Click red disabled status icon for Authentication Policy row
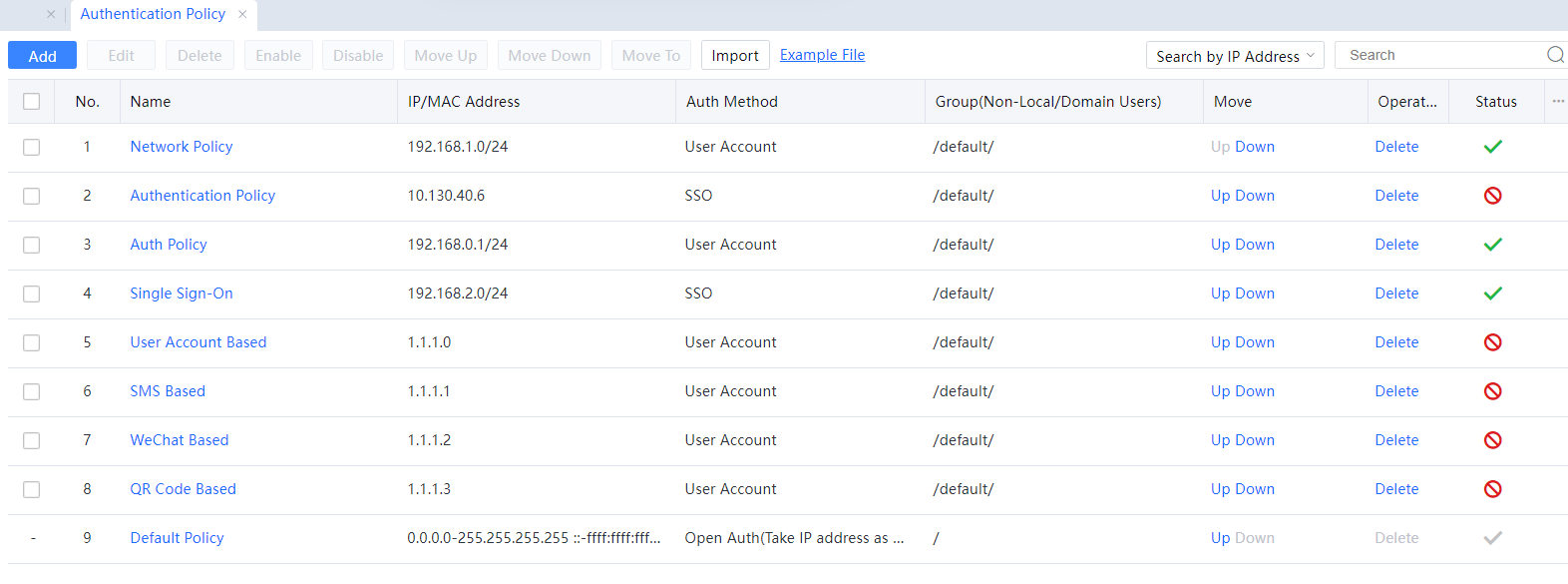 click(x=1492, y=196)
